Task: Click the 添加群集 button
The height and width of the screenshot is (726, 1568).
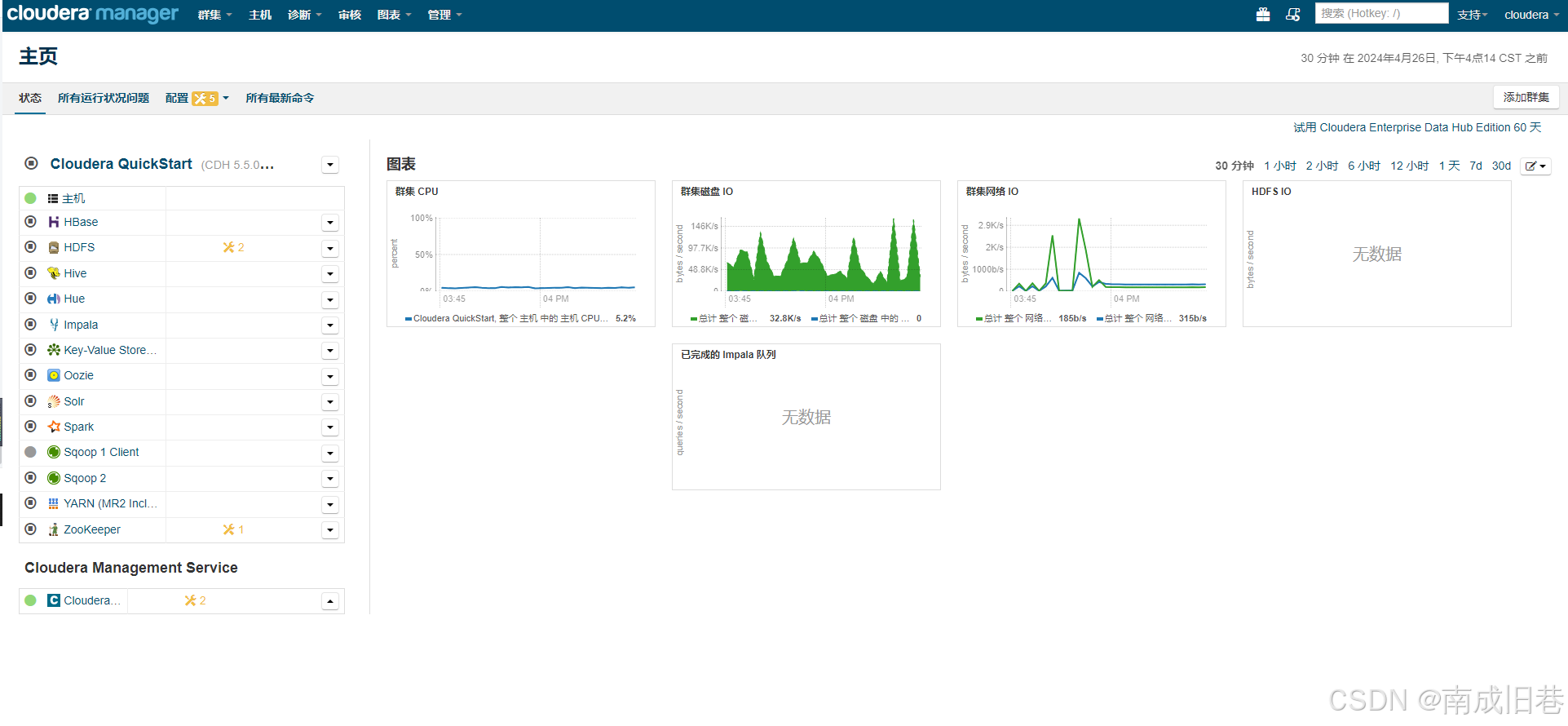Action: (x=1526, y=97)
